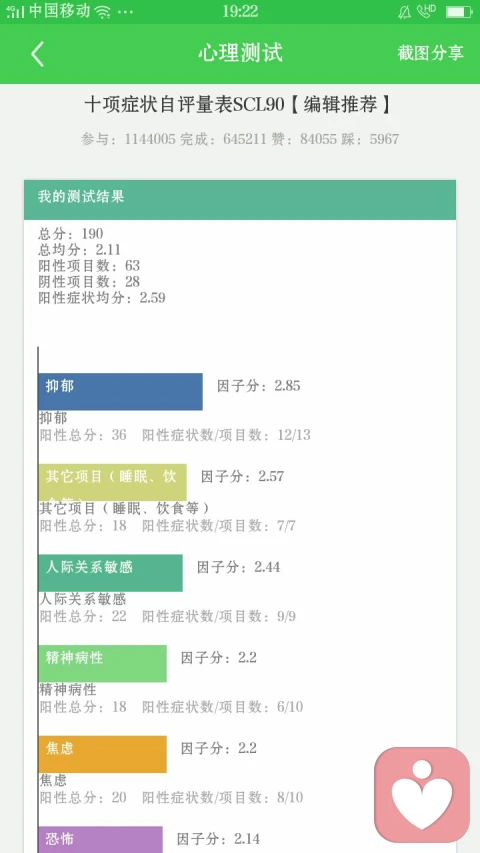Tap the muted bell status icon
This screenshot has width=480, height=853.
click(404, 12)
